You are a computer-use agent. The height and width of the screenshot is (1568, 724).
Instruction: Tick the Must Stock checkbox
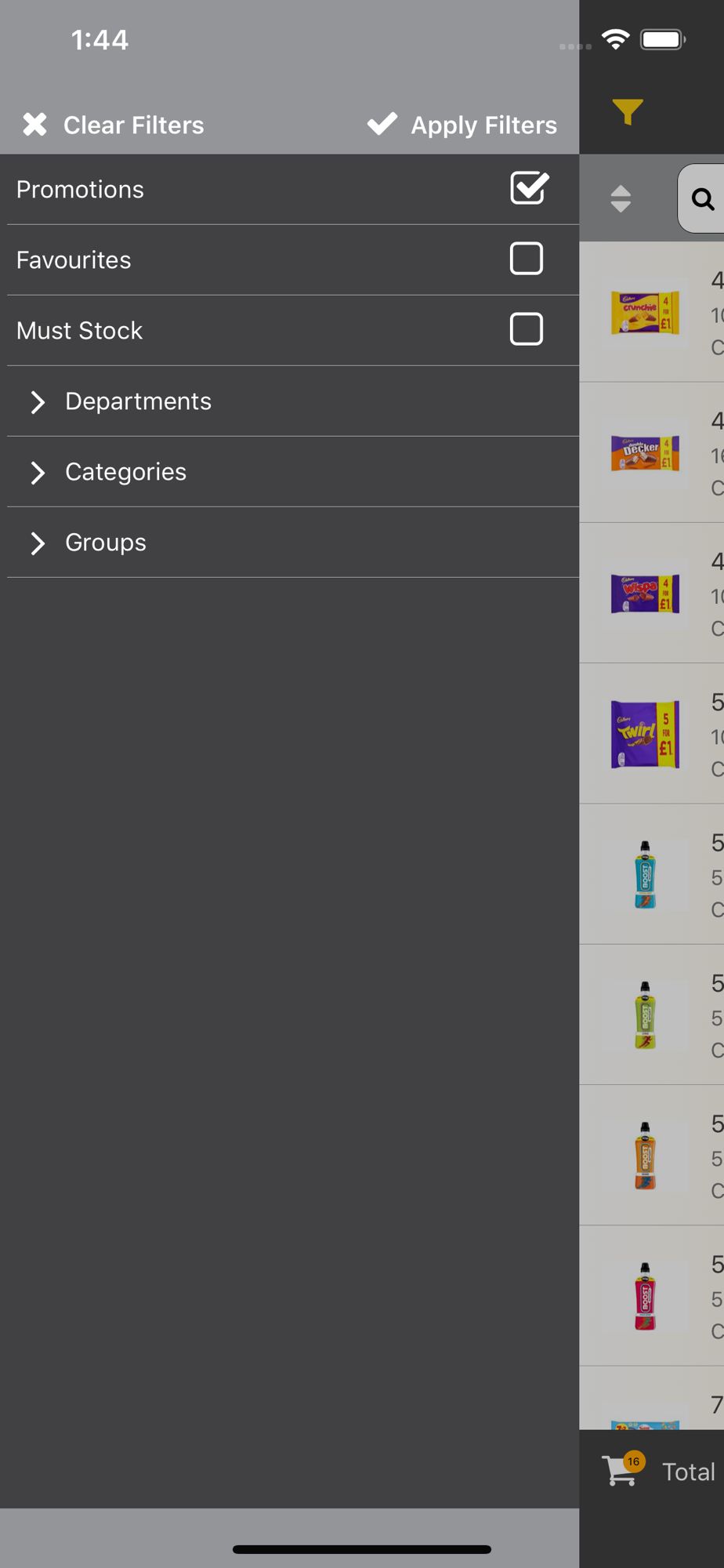[x=527, y=329]
